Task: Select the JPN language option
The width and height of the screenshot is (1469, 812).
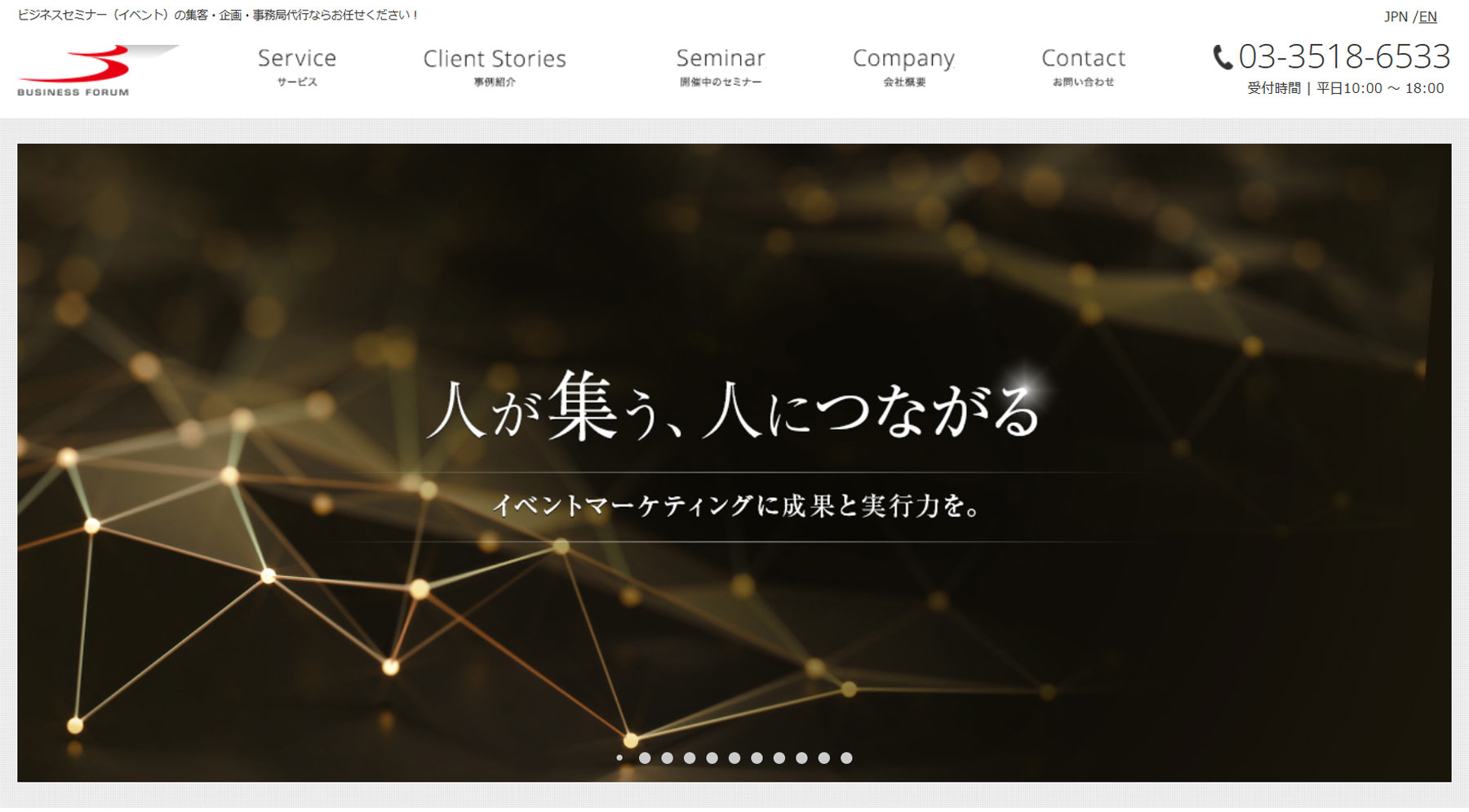Action: point(1396,16)
